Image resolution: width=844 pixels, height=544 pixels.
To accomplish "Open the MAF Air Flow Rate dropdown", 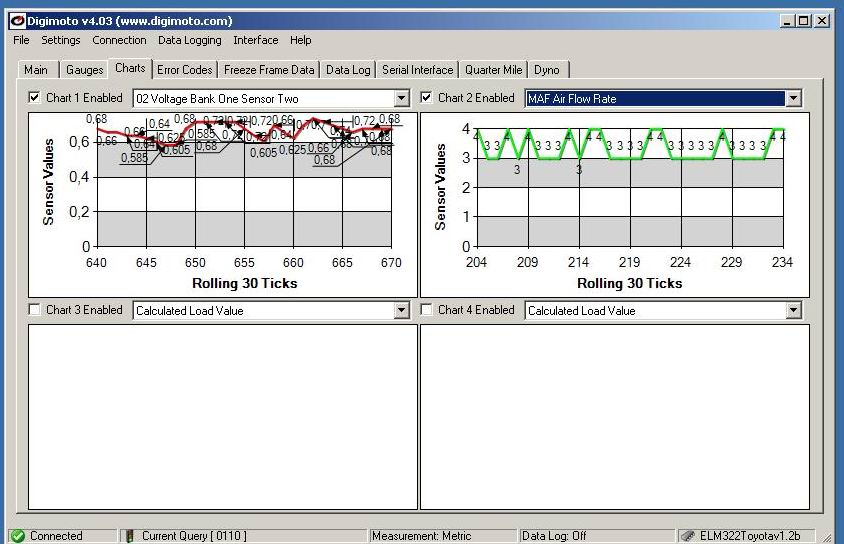I will pyautogui.click(x=793, y=98).
